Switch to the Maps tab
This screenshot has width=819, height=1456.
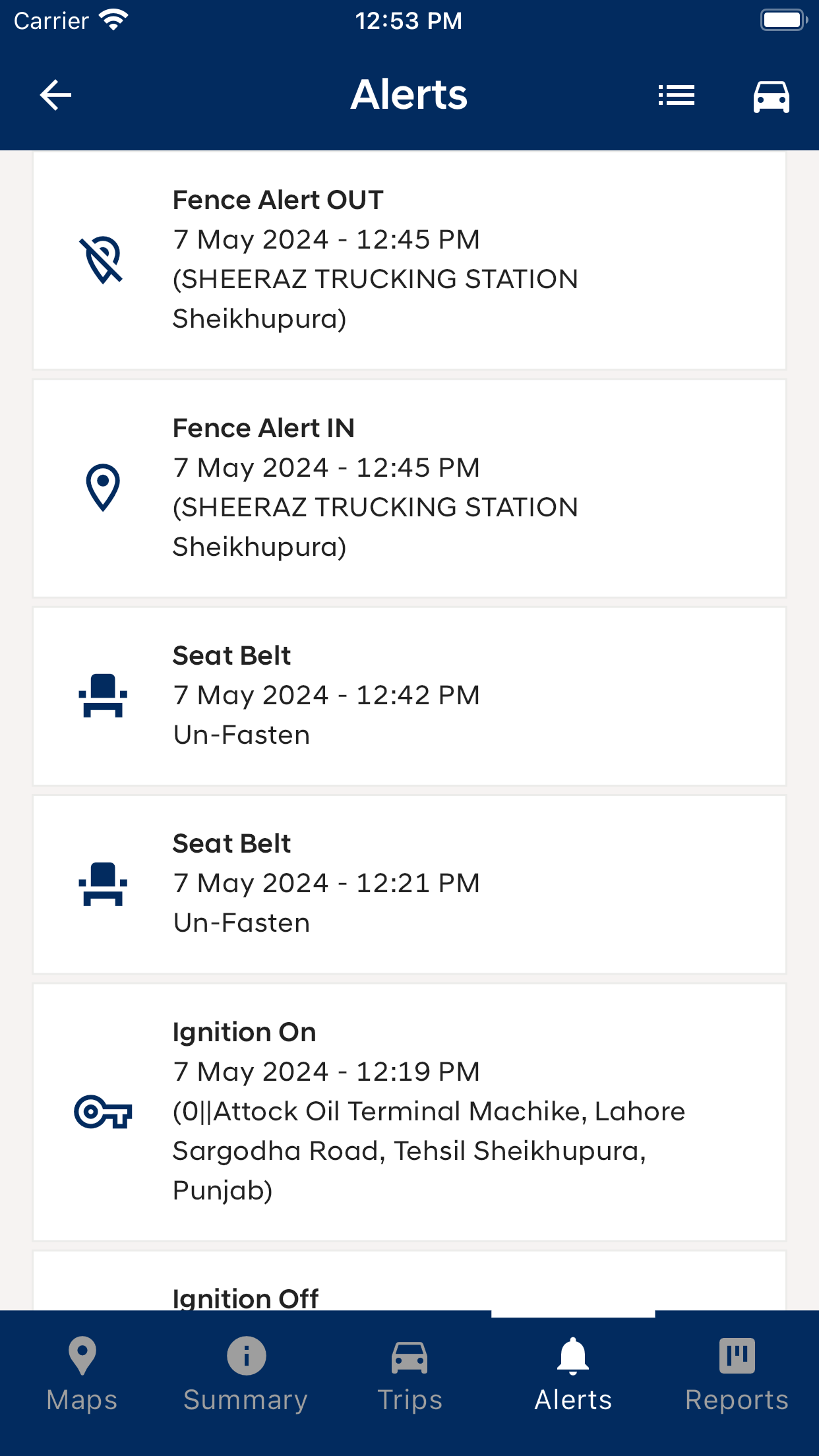coord(82,1375)
